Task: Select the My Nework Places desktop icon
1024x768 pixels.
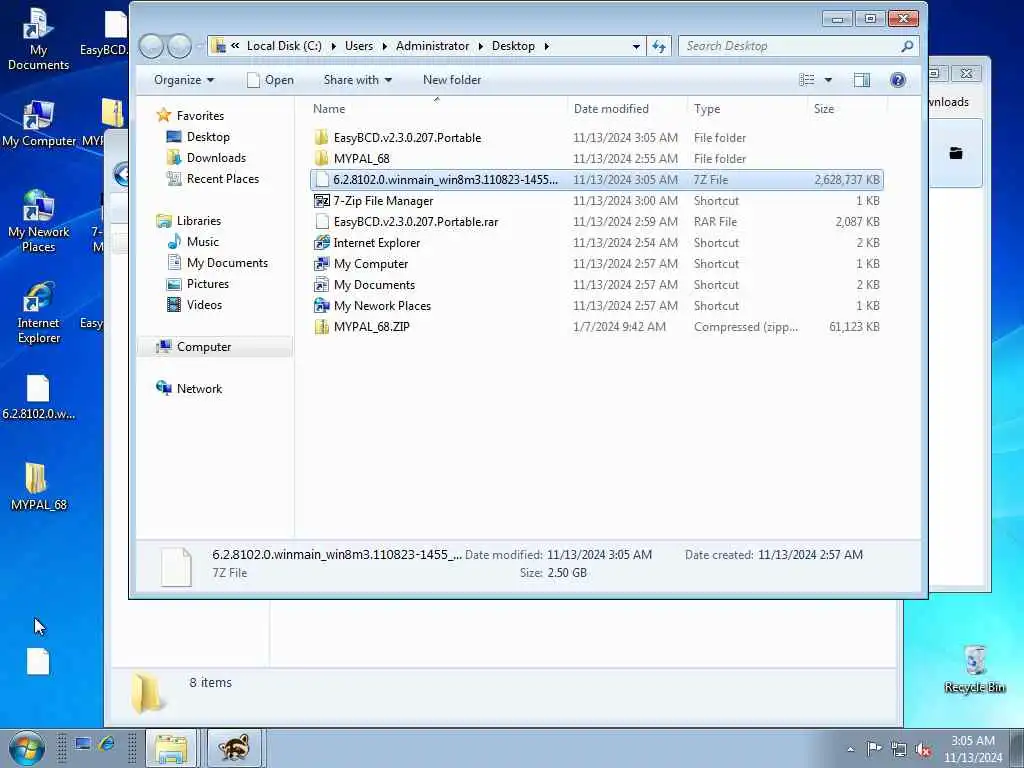Action: (x=38, y=221)
